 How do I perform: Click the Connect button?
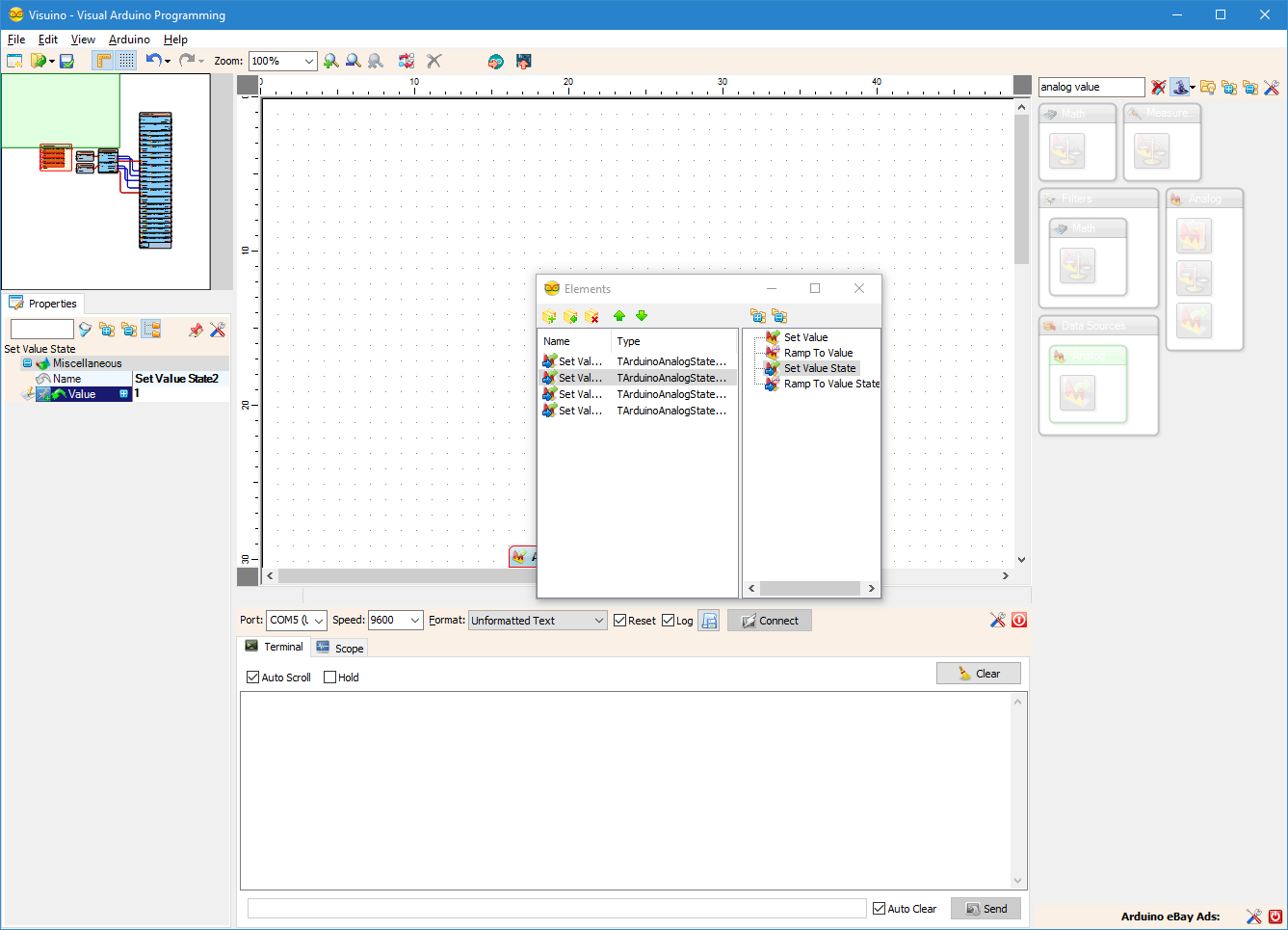pyautogui.click(x=770, y=621)
